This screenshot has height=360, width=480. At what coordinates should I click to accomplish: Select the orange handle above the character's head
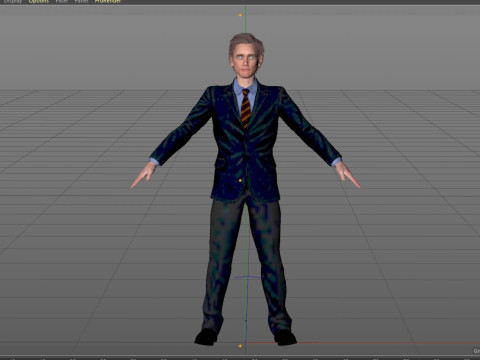pyautogui.click(x=240, y=15)
